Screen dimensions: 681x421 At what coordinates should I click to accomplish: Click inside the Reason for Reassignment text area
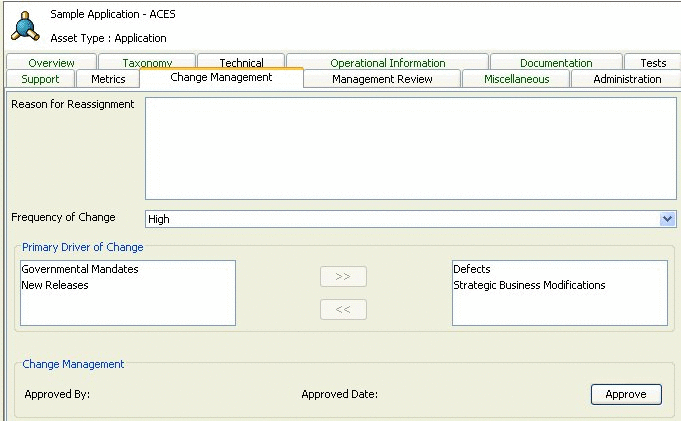(x=410, y=148)
